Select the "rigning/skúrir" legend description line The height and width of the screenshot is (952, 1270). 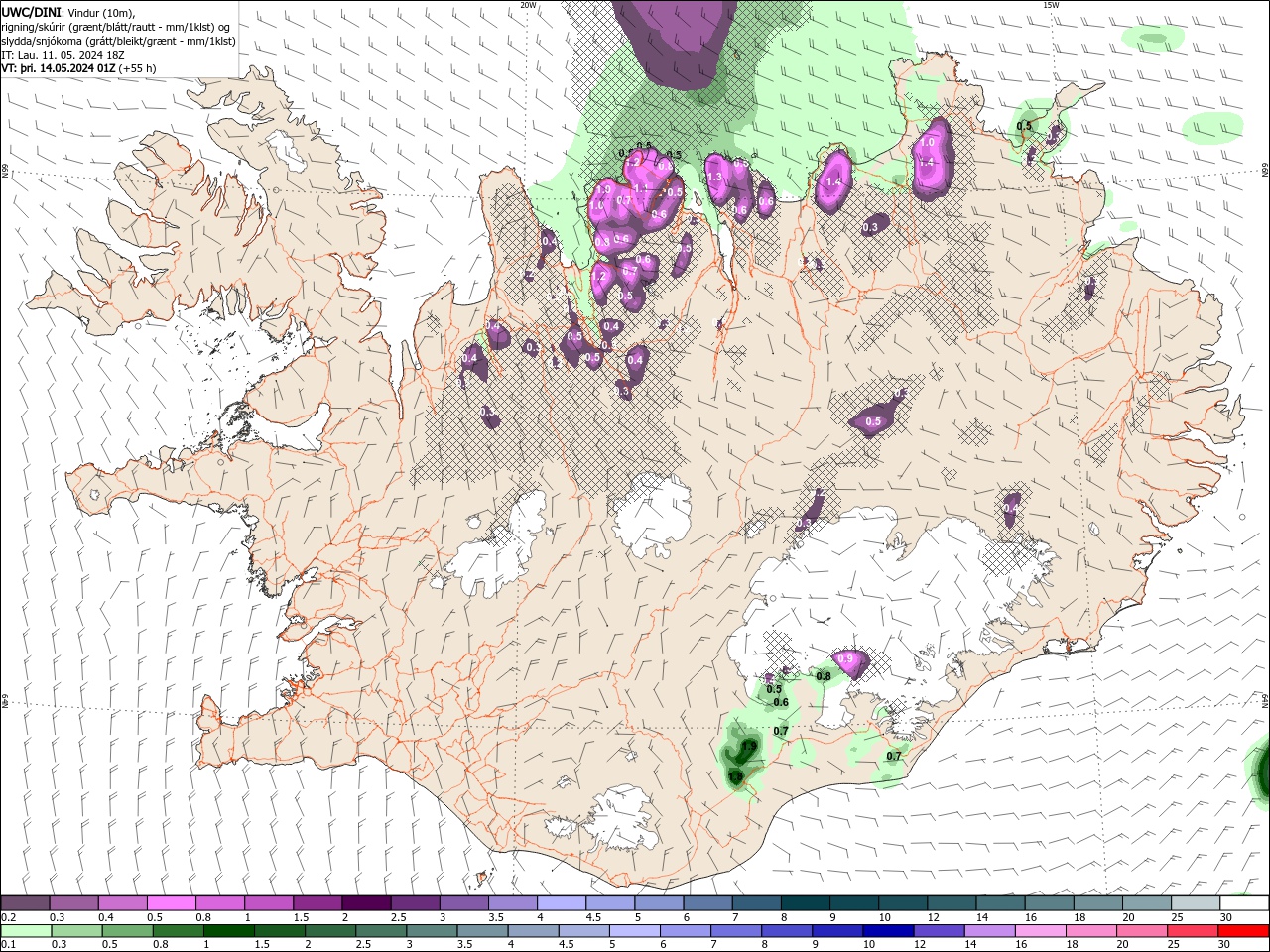click(116, 27)
